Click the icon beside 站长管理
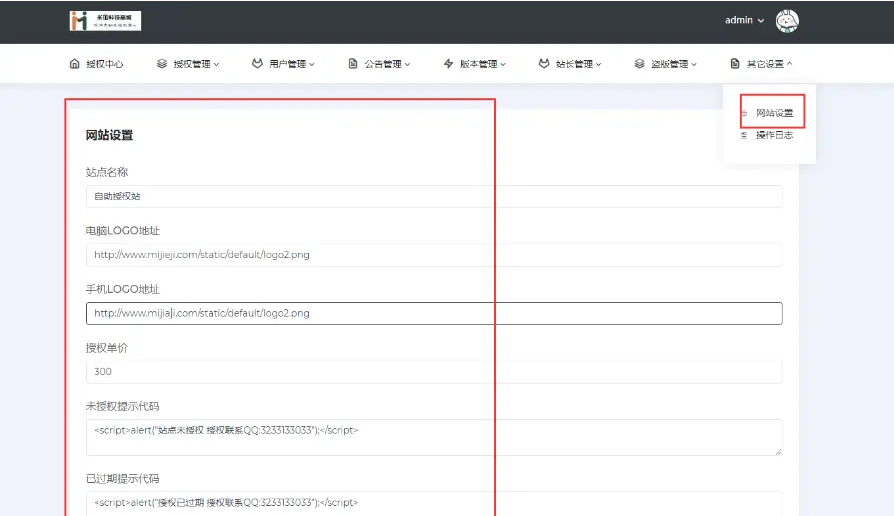Screen dimensions: 894x516 tap(544, 63)
